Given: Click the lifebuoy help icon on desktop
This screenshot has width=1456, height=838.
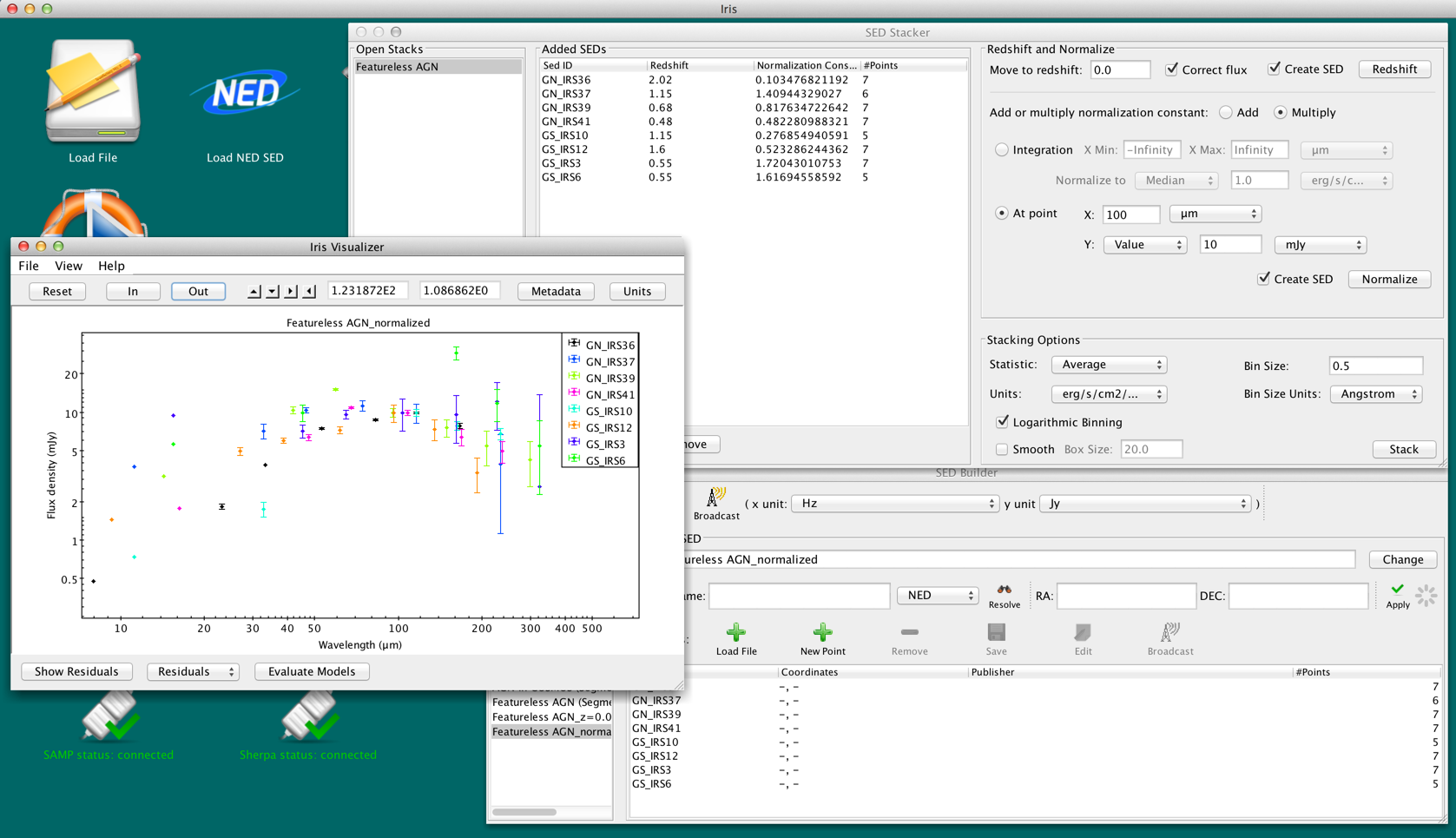Looking at the screenshot, I should point(94,214).
